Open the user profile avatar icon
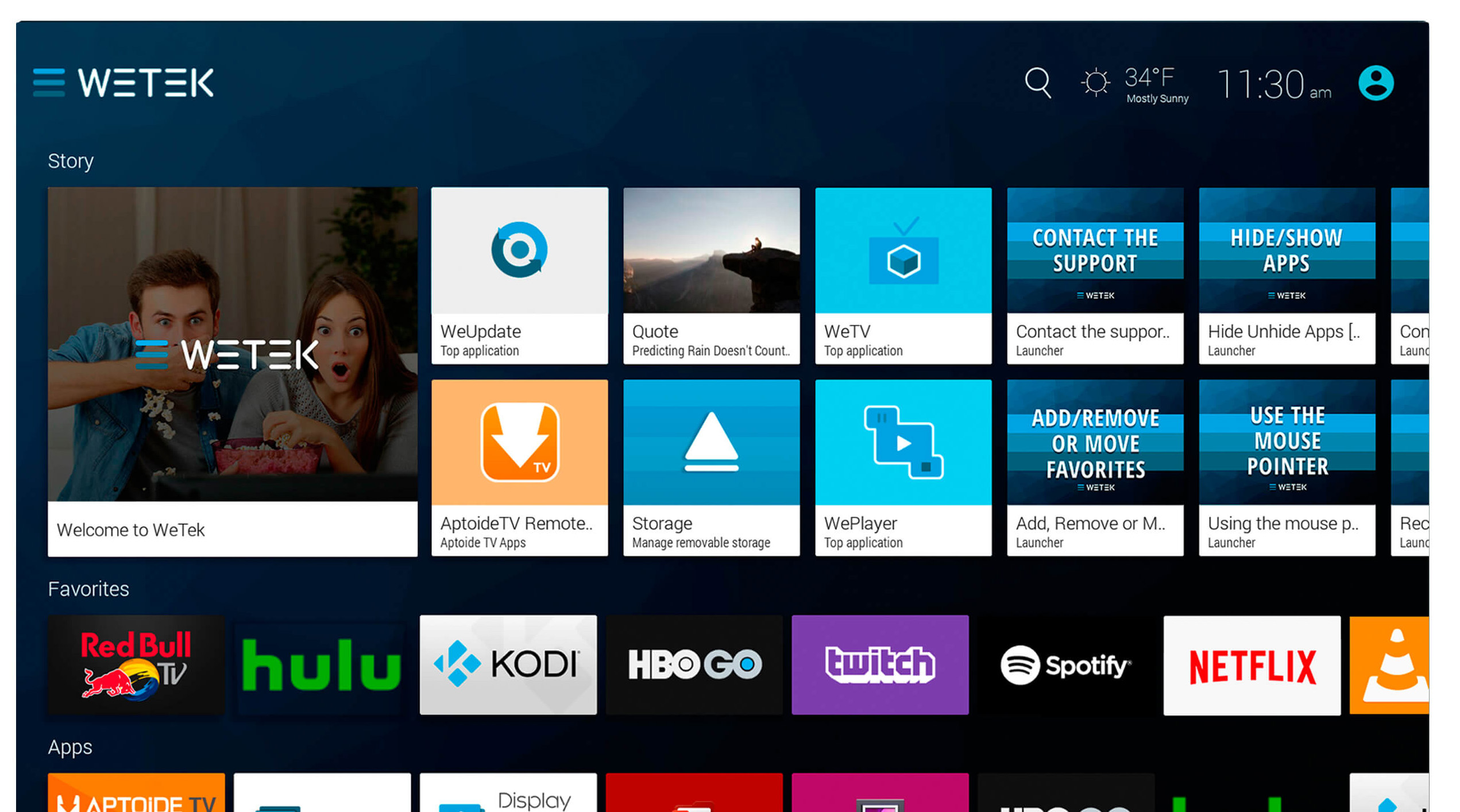Viewport: 1460px width, 812px height. point(1376,83)
